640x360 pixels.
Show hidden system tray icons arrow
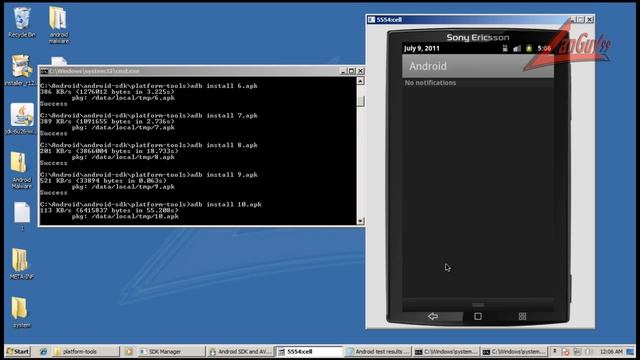click(555, 351)
